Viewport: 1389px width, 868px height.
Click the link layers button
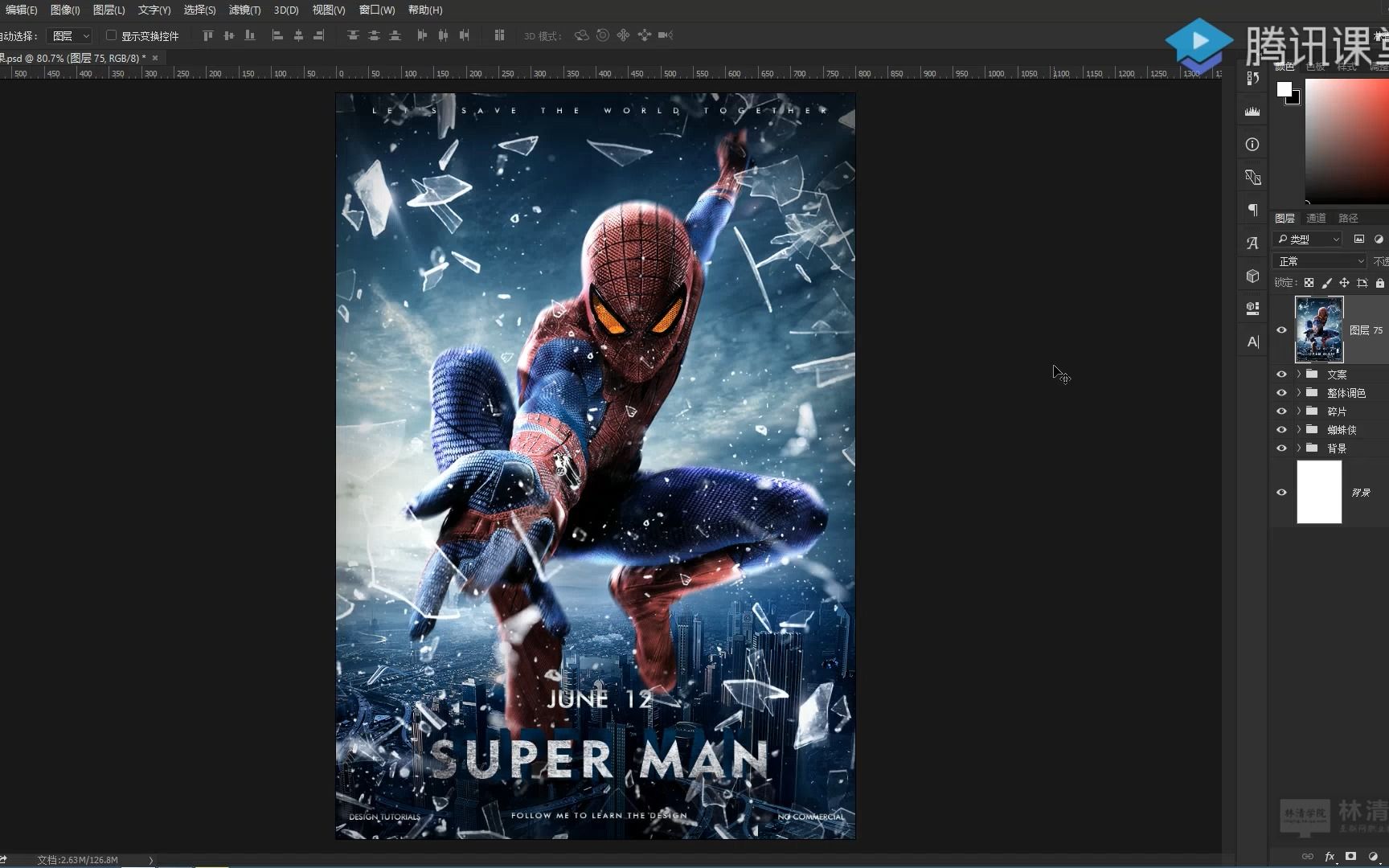point(1308,856)
